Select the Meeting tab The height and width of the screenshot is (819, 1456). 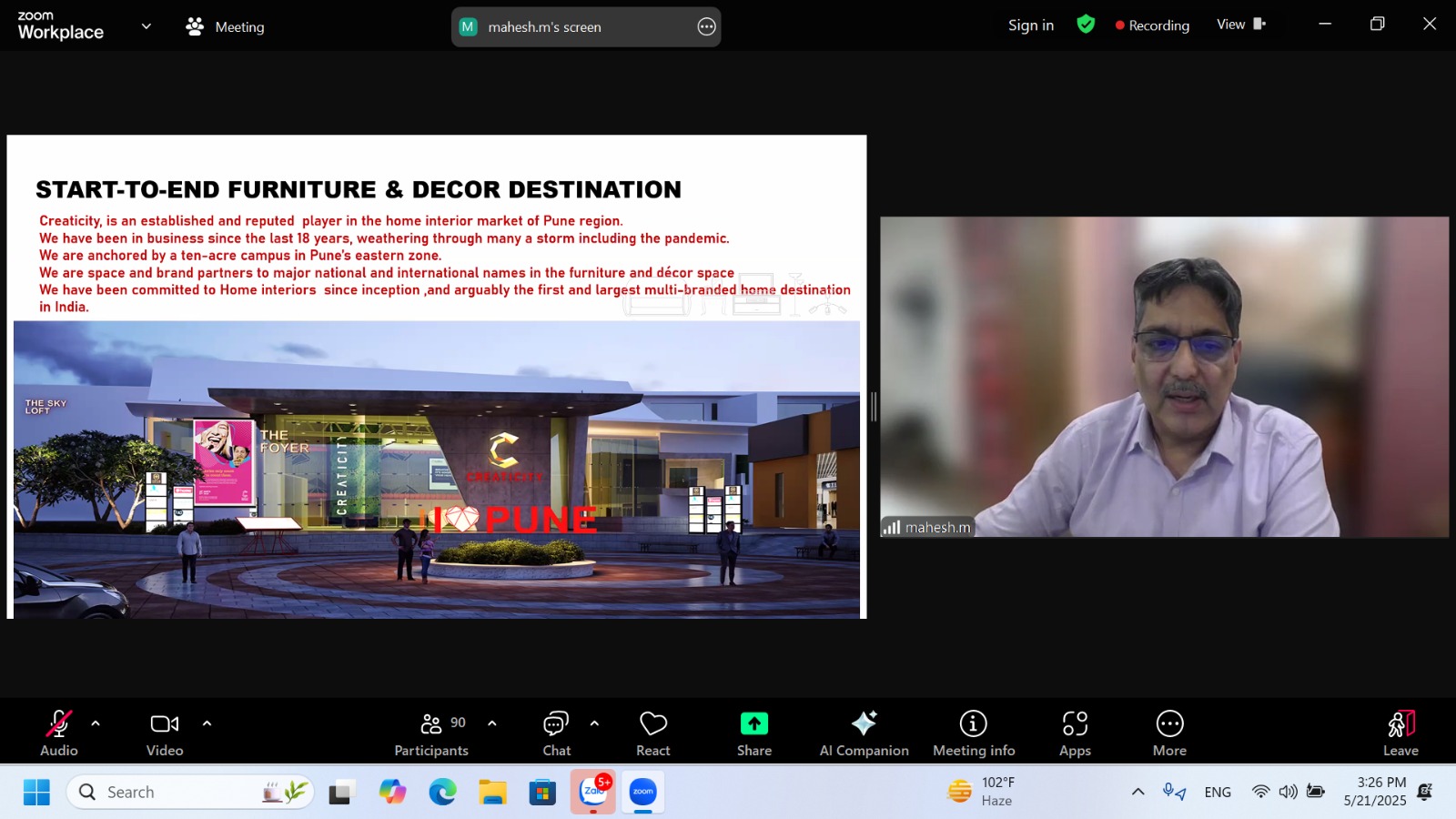[225, 27]
